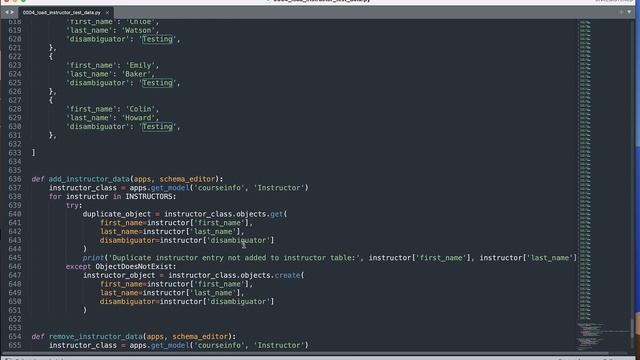This screenshot has height=360, width=640.
Task: Click the add_instructor_data function name
Action: [x=89, y=179]
